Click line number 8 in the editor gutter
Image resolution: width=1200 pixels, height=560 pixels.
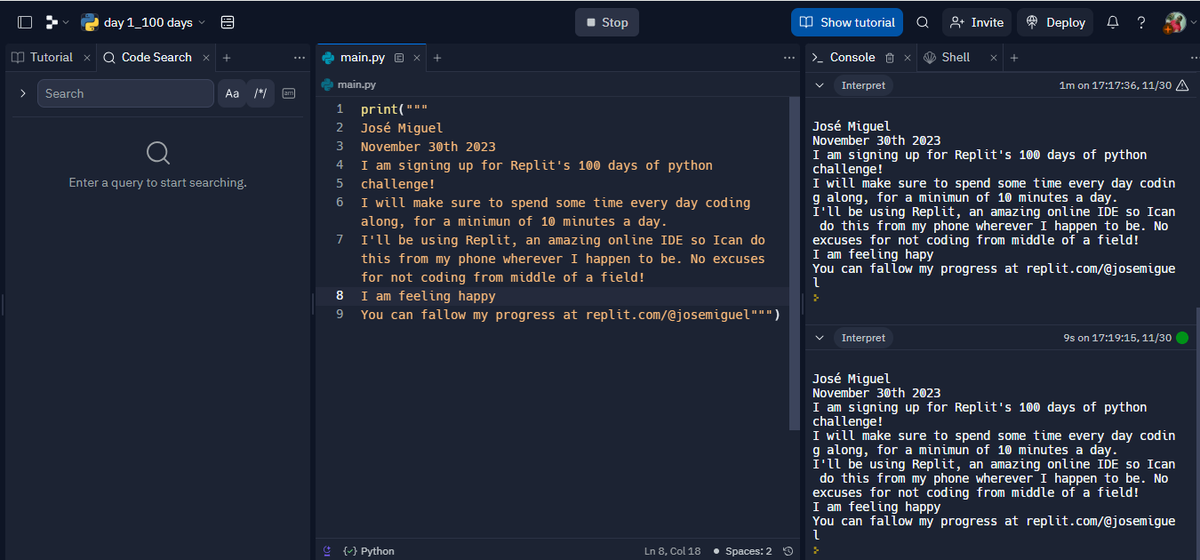click(x=340, y=296)
